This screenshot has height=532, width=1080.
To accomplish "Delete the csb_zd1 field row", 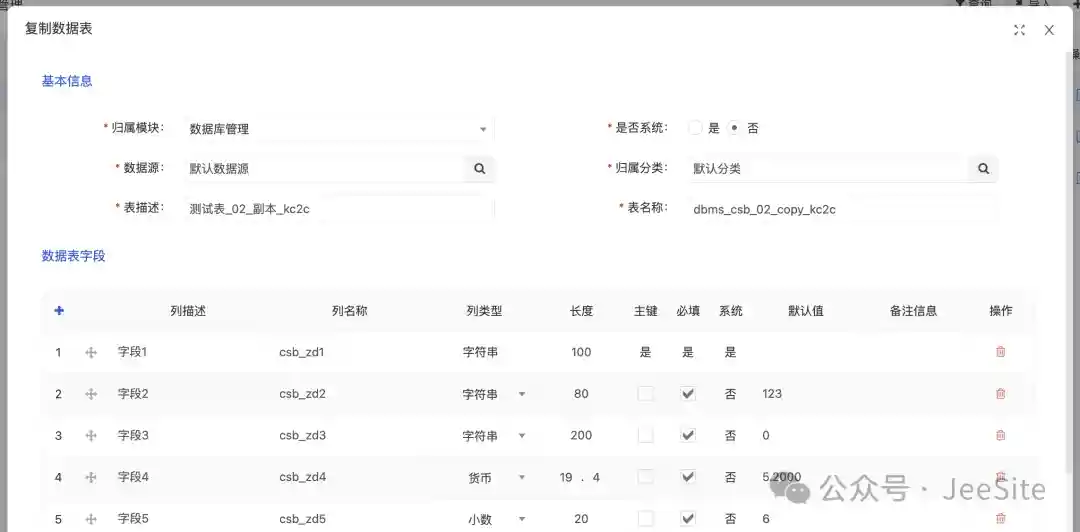I will 1001,352.
